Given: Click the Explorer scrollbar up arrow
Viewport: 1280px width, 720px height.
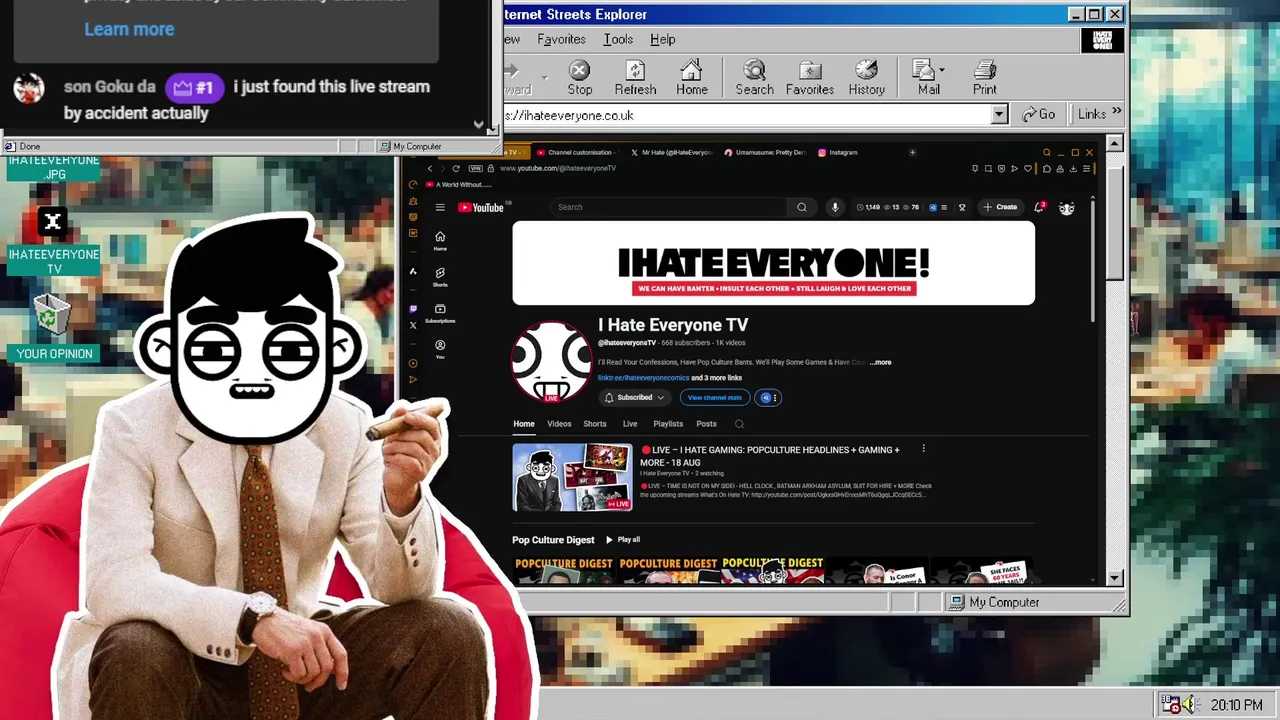Looking at the screenshot, I should click(1114, 144).
